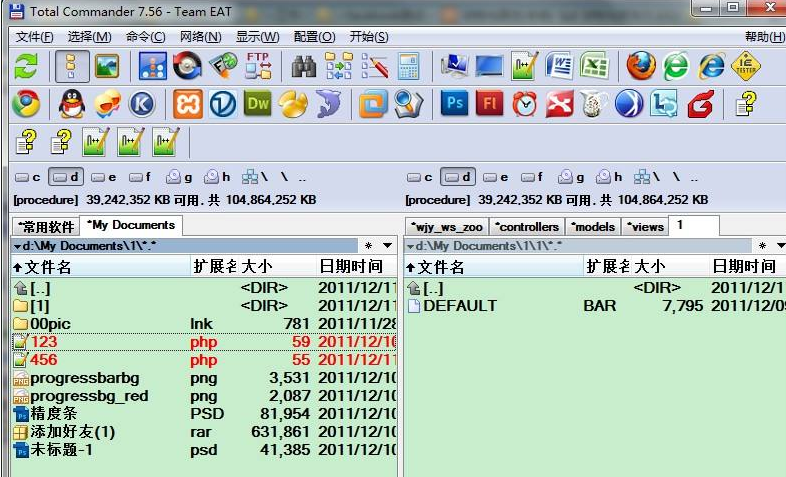The image size is (786, 477).
Task: Sort left panel by 大小 column
Action: click(x=277, y=267)
